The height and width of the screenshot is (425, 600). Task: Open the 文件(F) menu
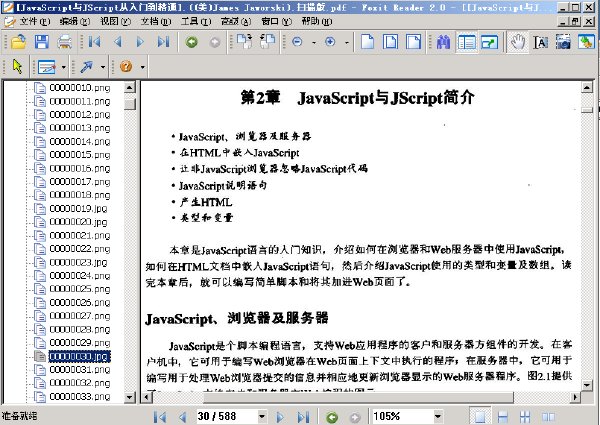(x=34, y=21)
